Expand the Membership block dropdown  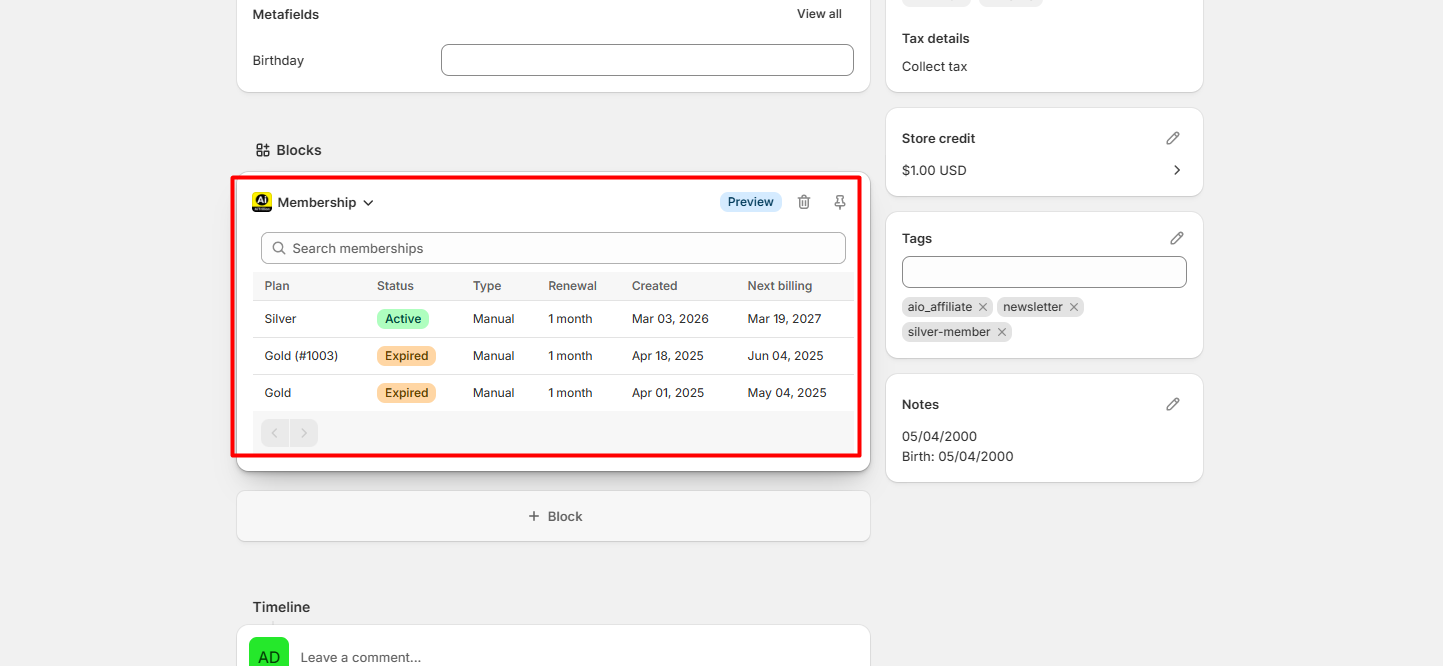click(368, 203)
